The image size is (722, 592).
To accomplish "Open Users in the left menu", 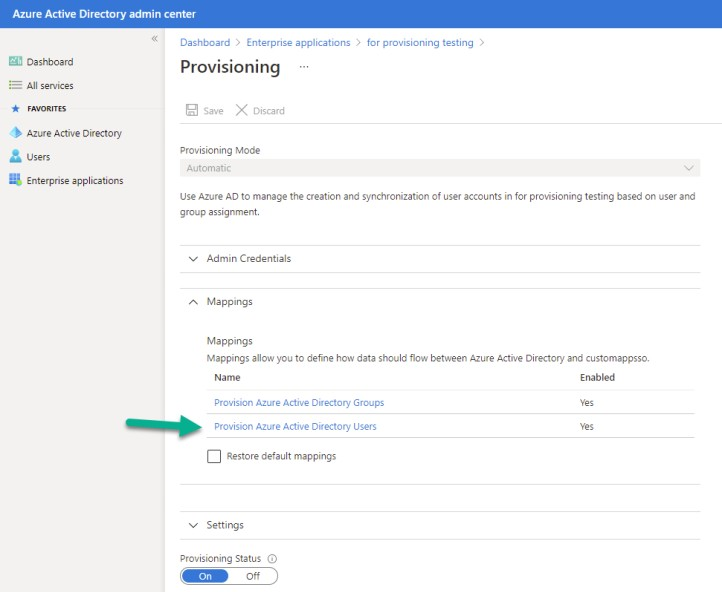I will coord(38,157).
